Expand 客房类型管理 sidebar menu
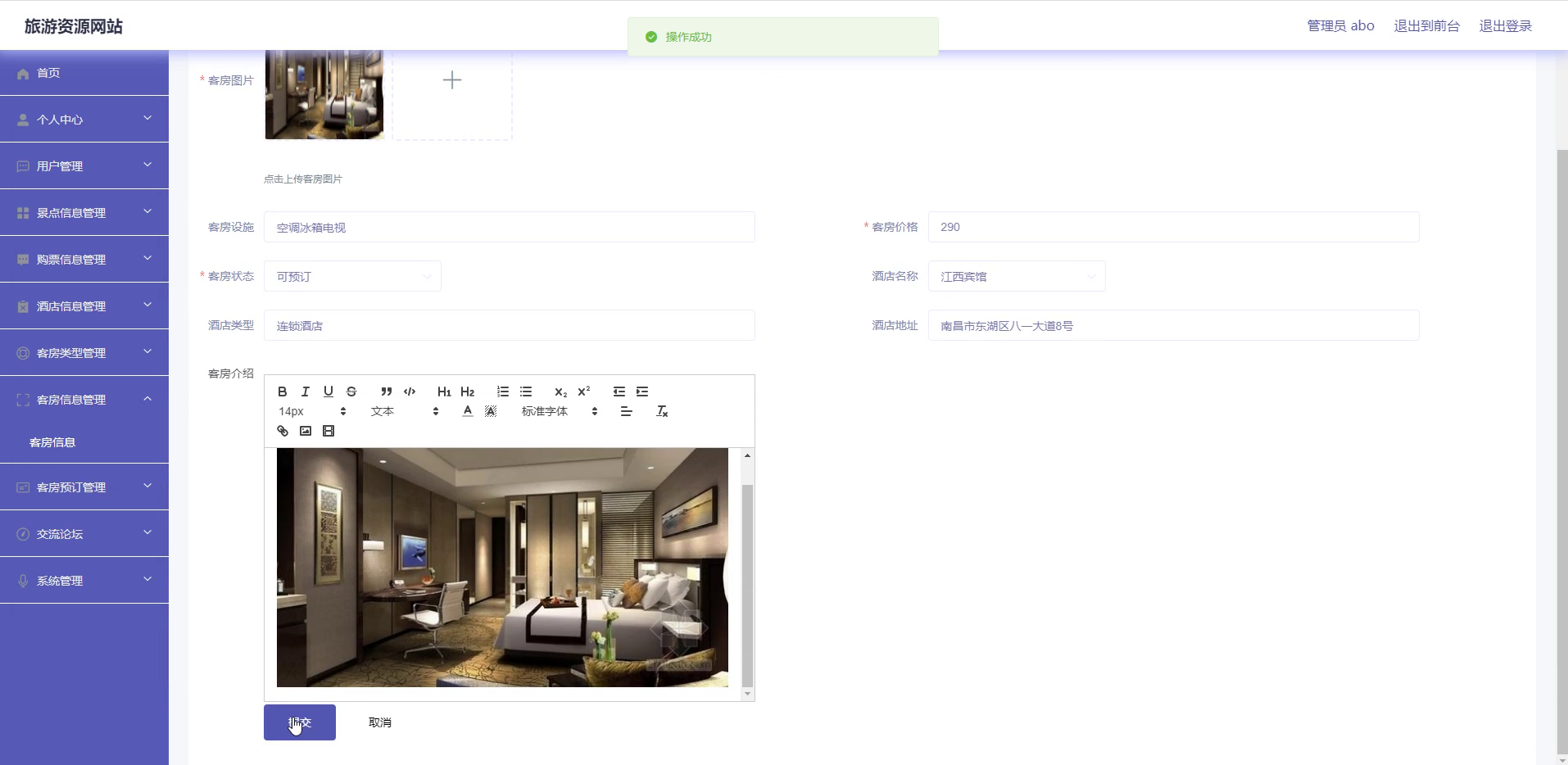 click(x=84, y=353)
